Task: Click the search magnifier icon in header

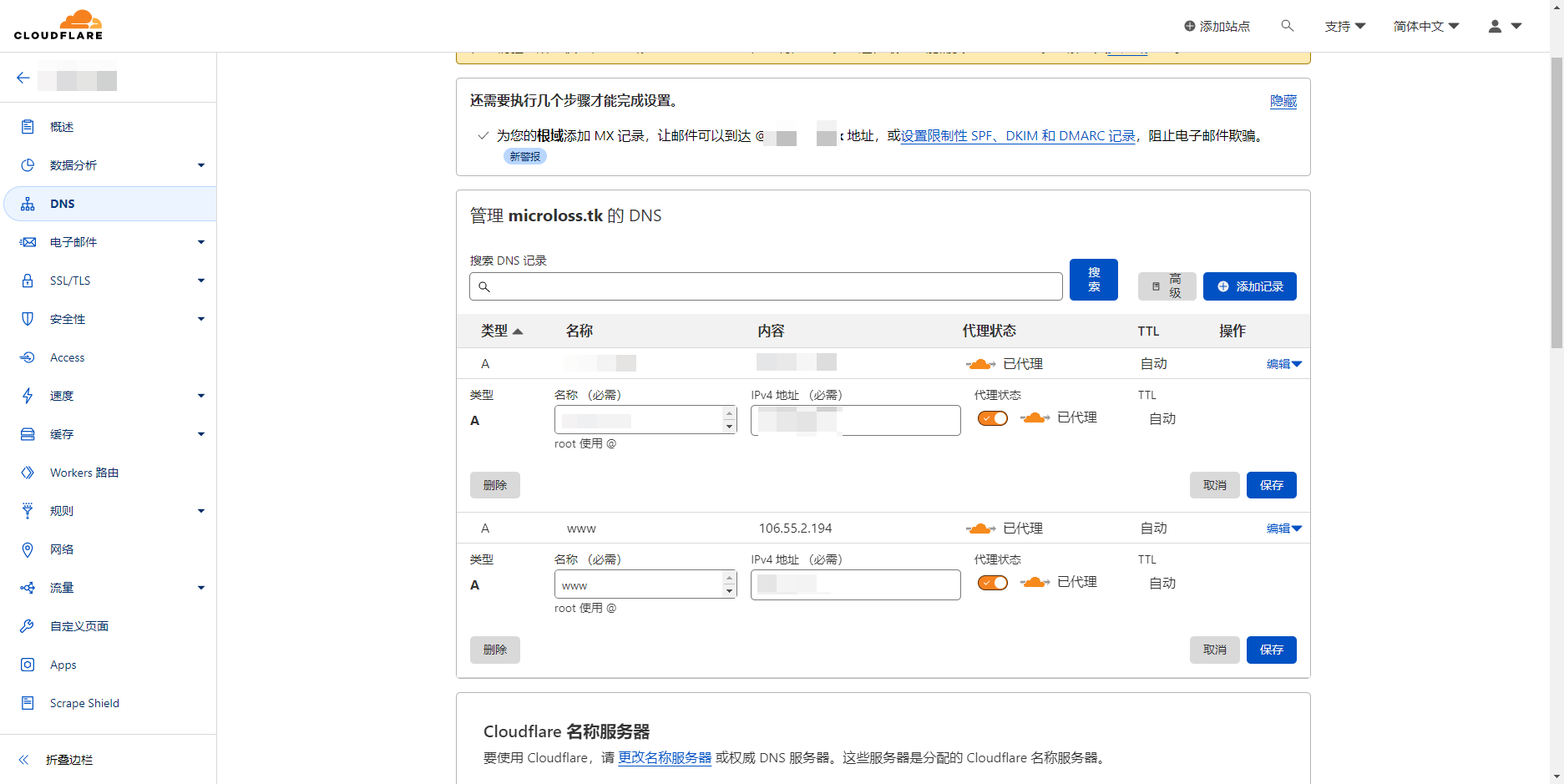Action: (1288, 26)
